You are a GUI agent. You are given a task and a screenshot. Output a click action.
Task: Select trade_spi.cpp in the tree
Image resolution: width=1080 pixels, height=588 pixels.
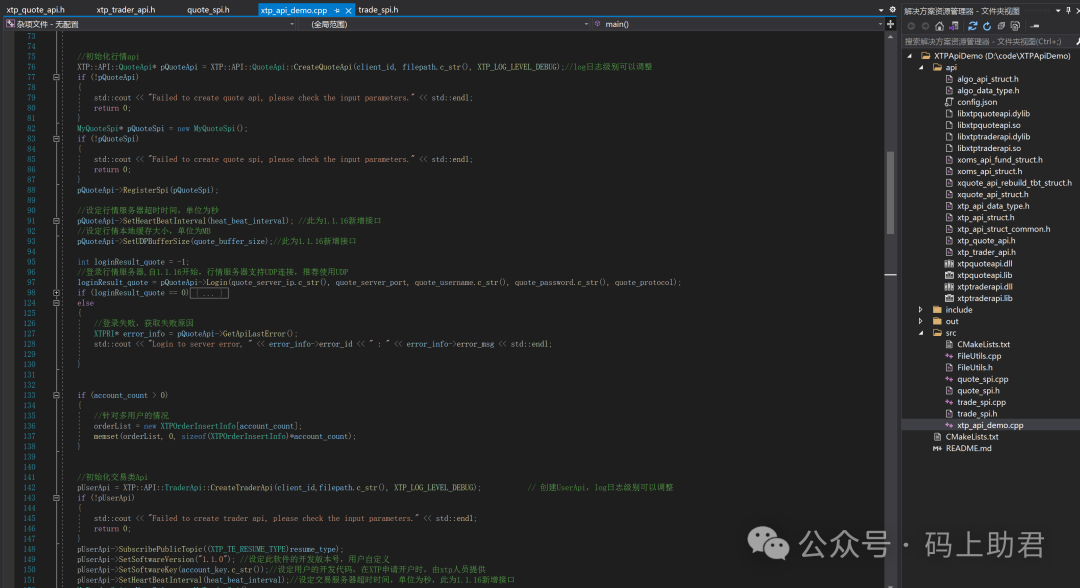[981, 402]
